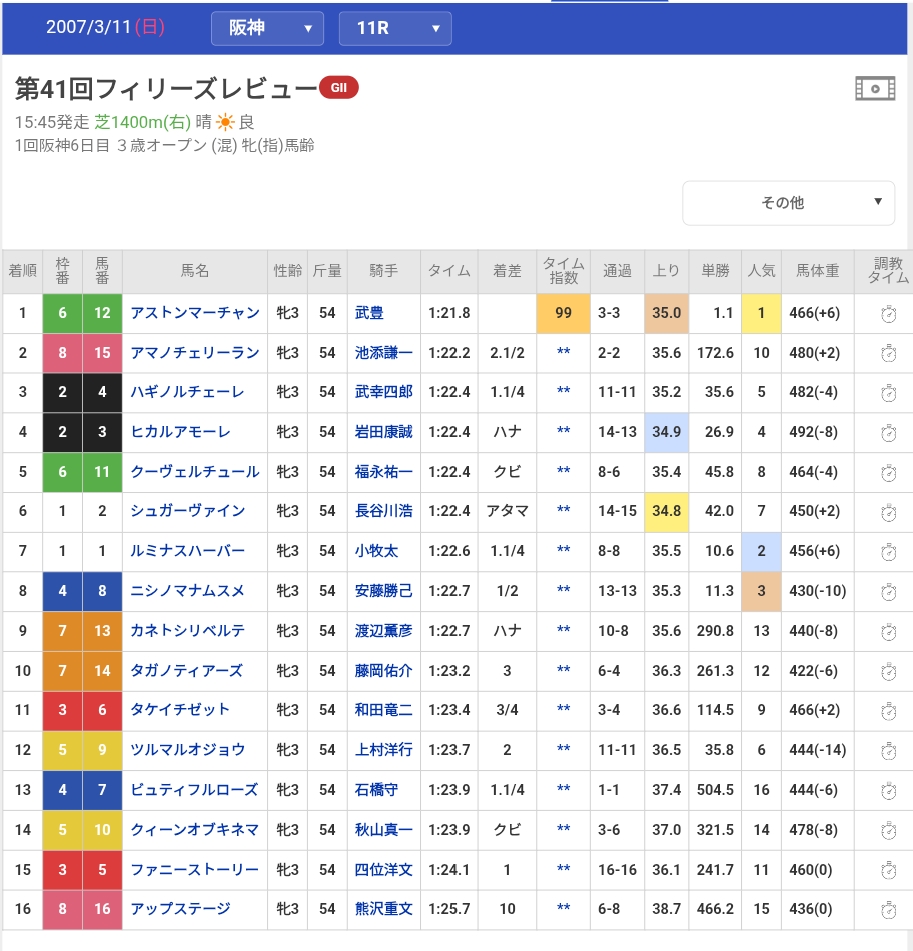Click stopwatch icon for ビュティフルローズ
The height and width of the screenshot is (951, 913).
[888, 791]
